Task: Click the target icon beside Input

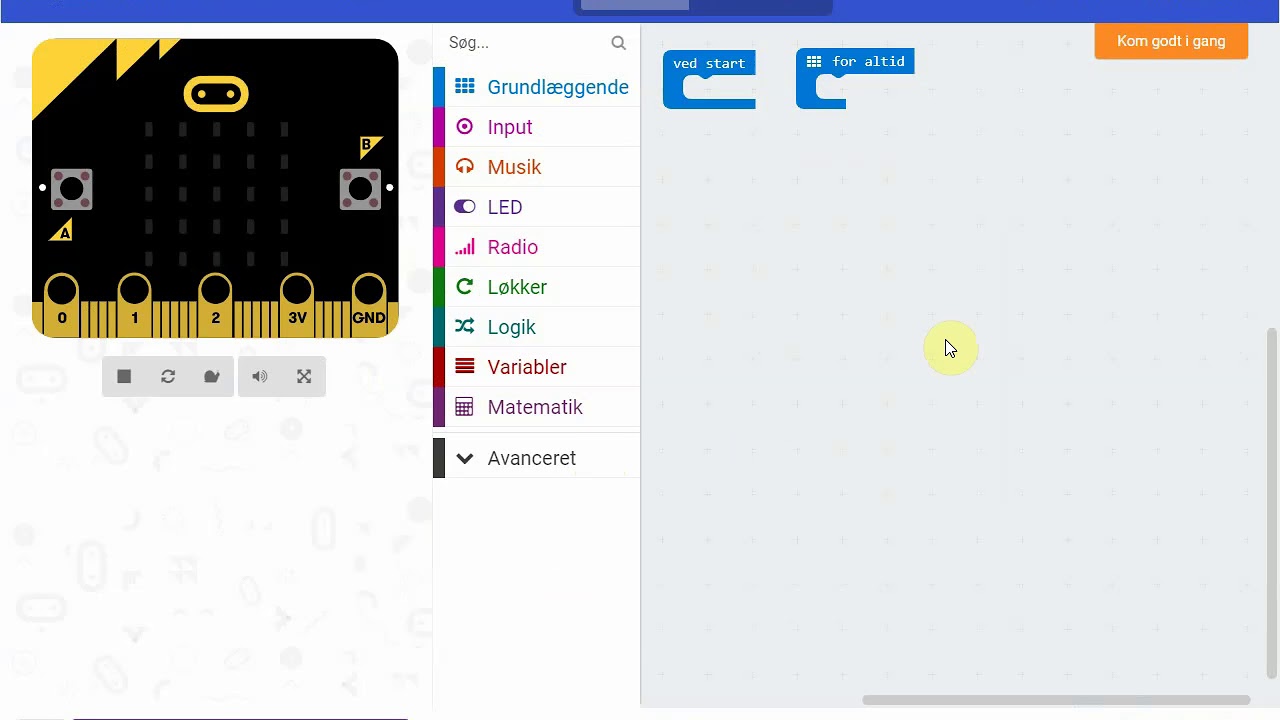Action: pyautogui.click(x=464, y=126)
